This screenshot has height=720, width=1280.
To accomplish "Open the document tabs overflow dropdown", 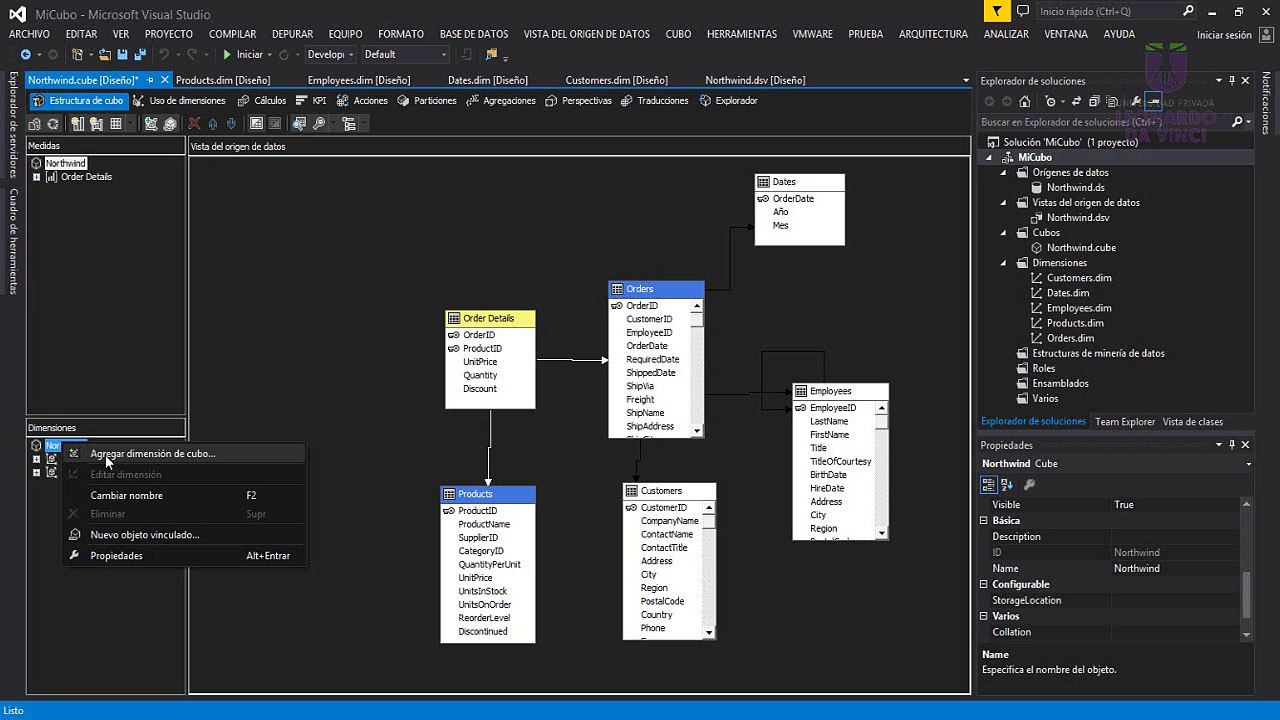I will pos(966,80).
